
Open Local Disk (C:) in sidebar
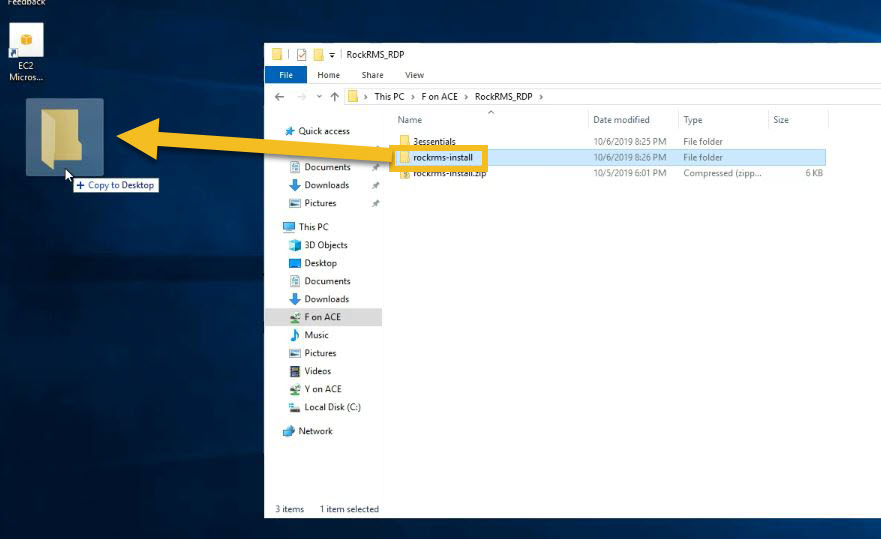click(x=333, y=407)
